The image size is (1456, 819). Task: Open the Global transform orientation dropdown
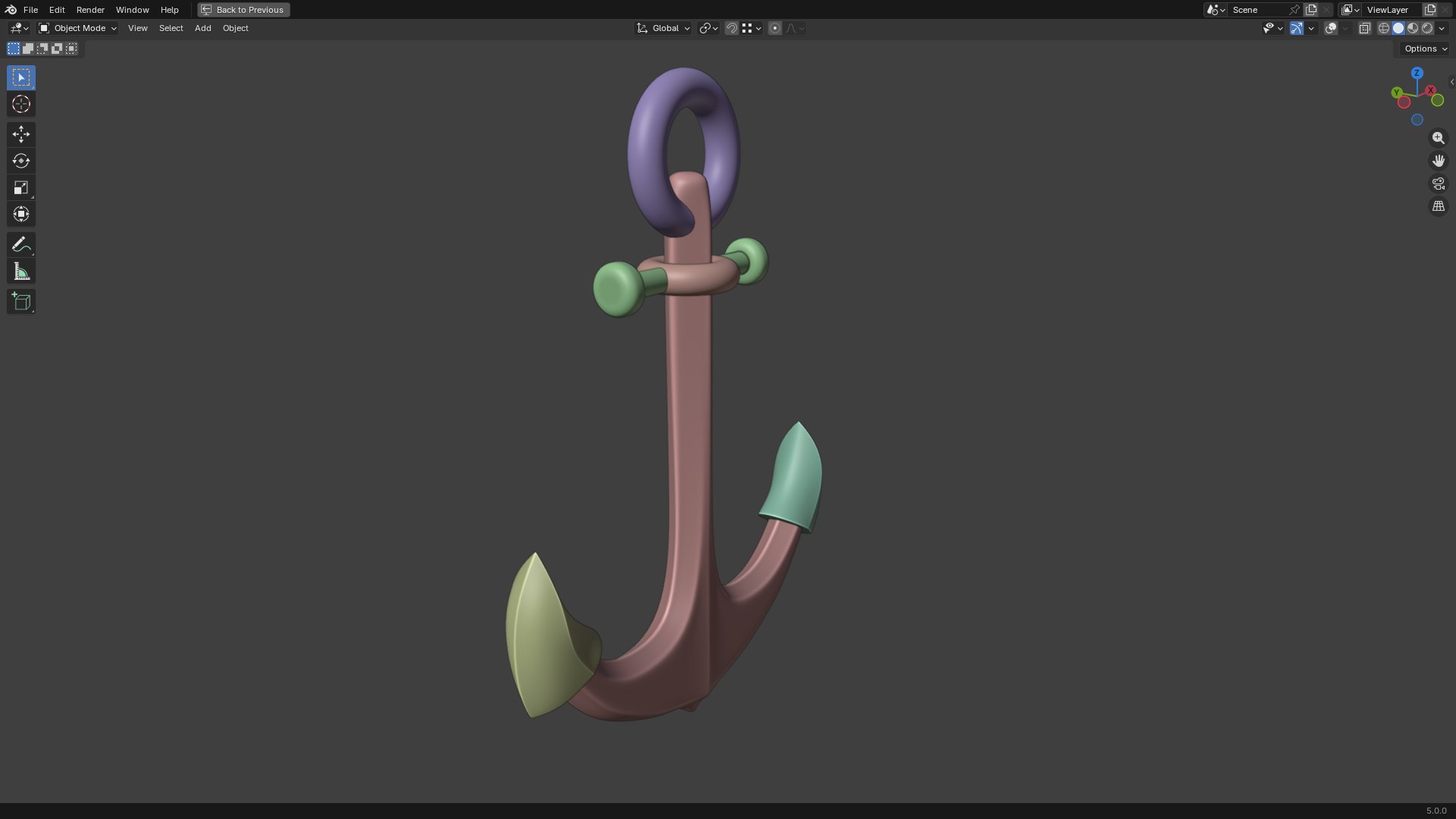[x=664, y=28]
